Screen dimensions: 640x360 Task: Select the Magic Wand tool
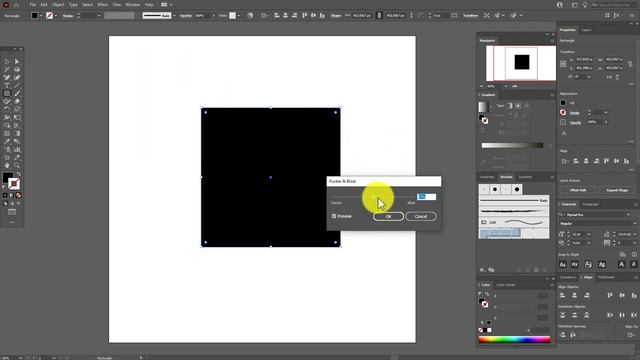tap(7, 70)
